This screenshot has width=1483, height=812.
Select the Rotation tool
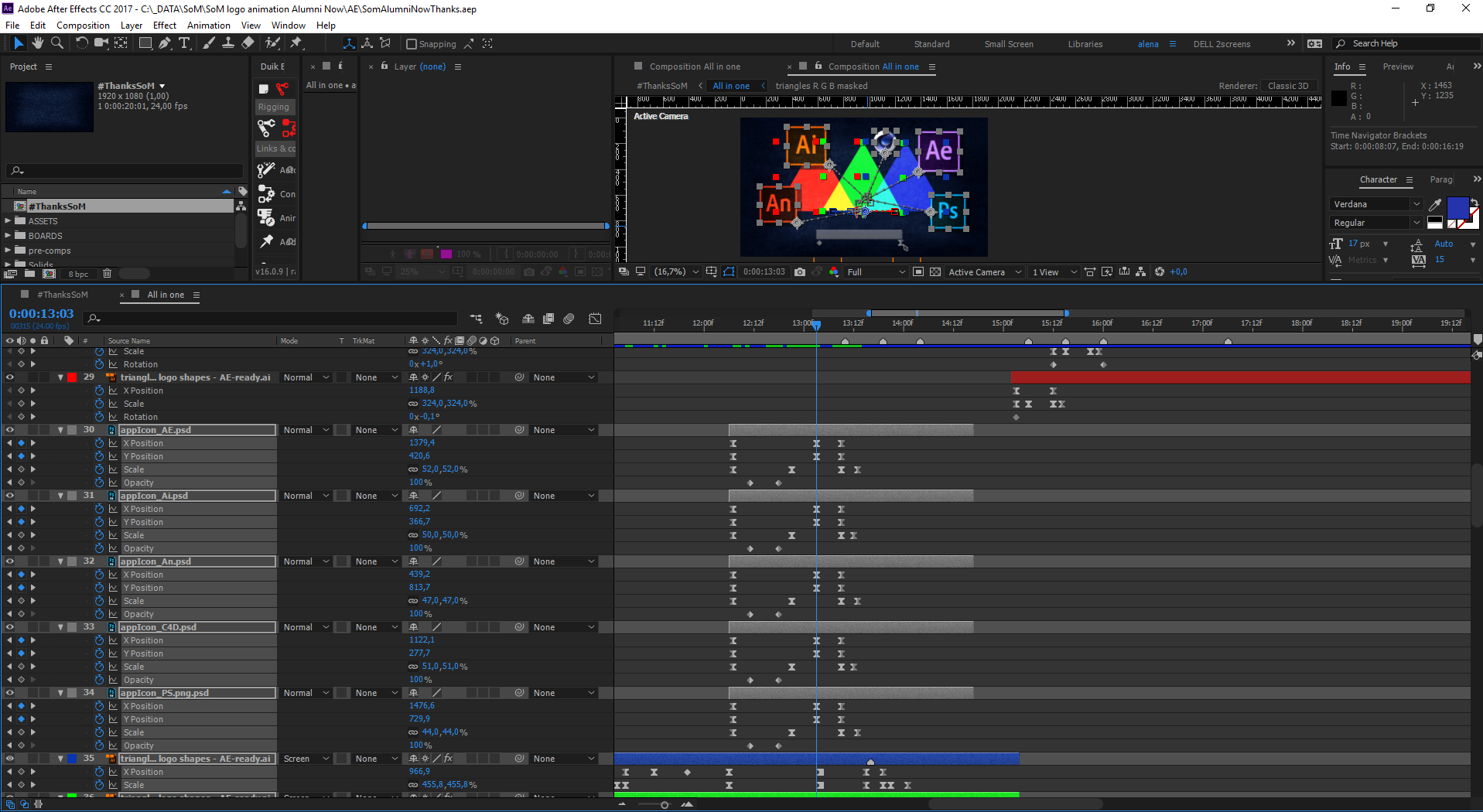click(81, 43)
